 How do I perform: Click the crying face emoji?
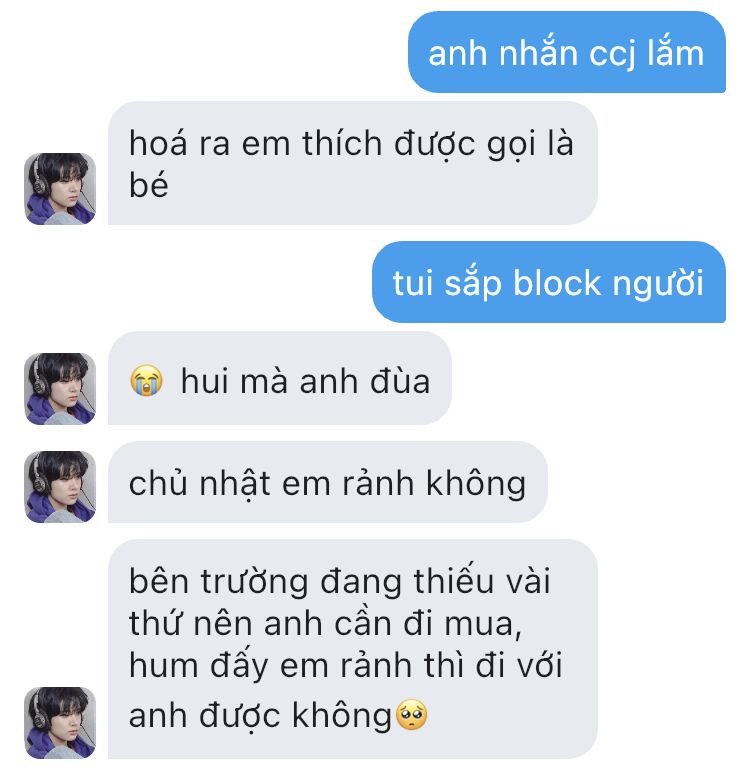pyautogui.click(x=146, y=380)
